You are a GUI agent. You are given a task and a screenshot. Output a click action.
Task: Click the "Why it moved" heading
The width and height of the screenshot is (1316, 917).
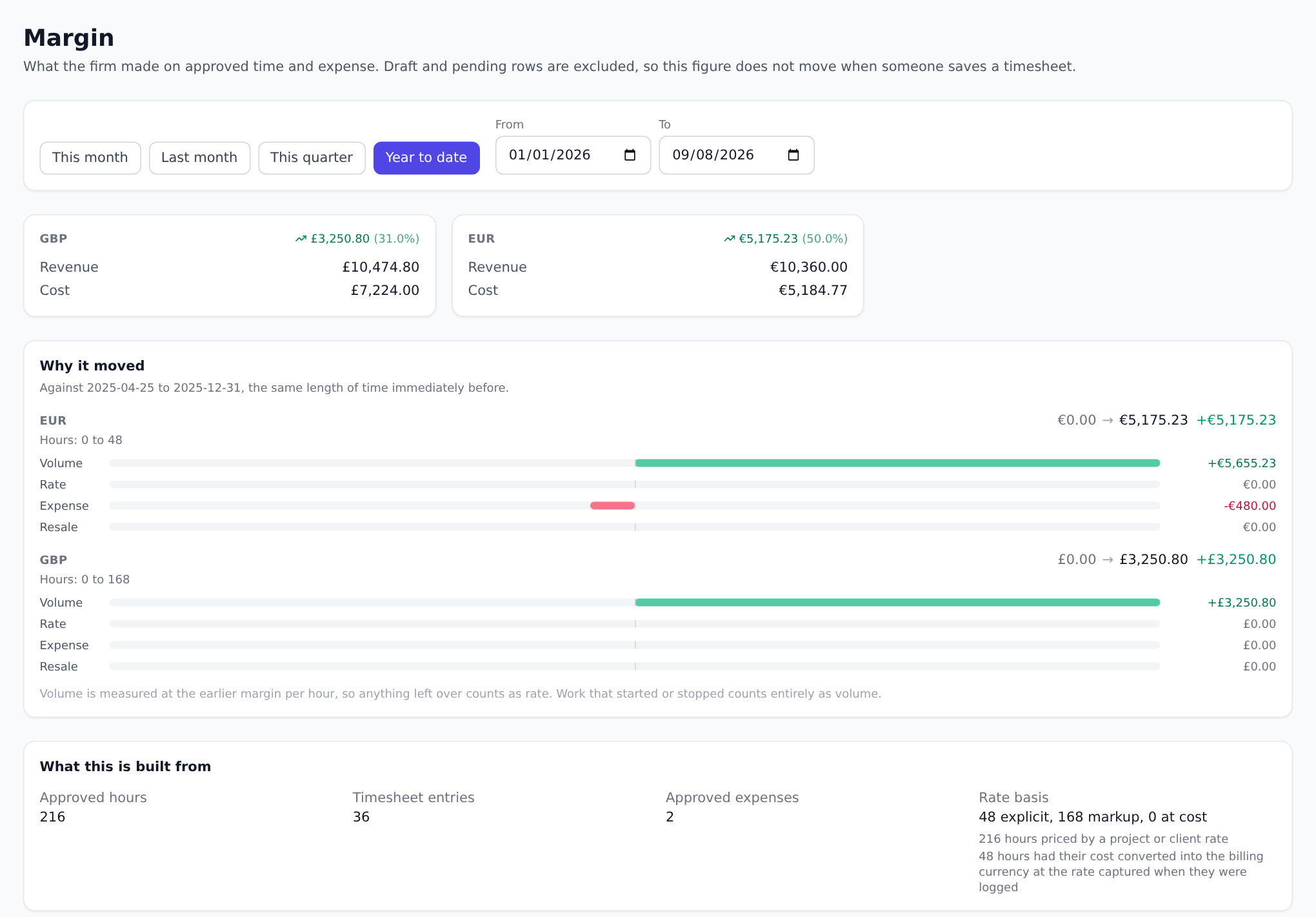92,366
